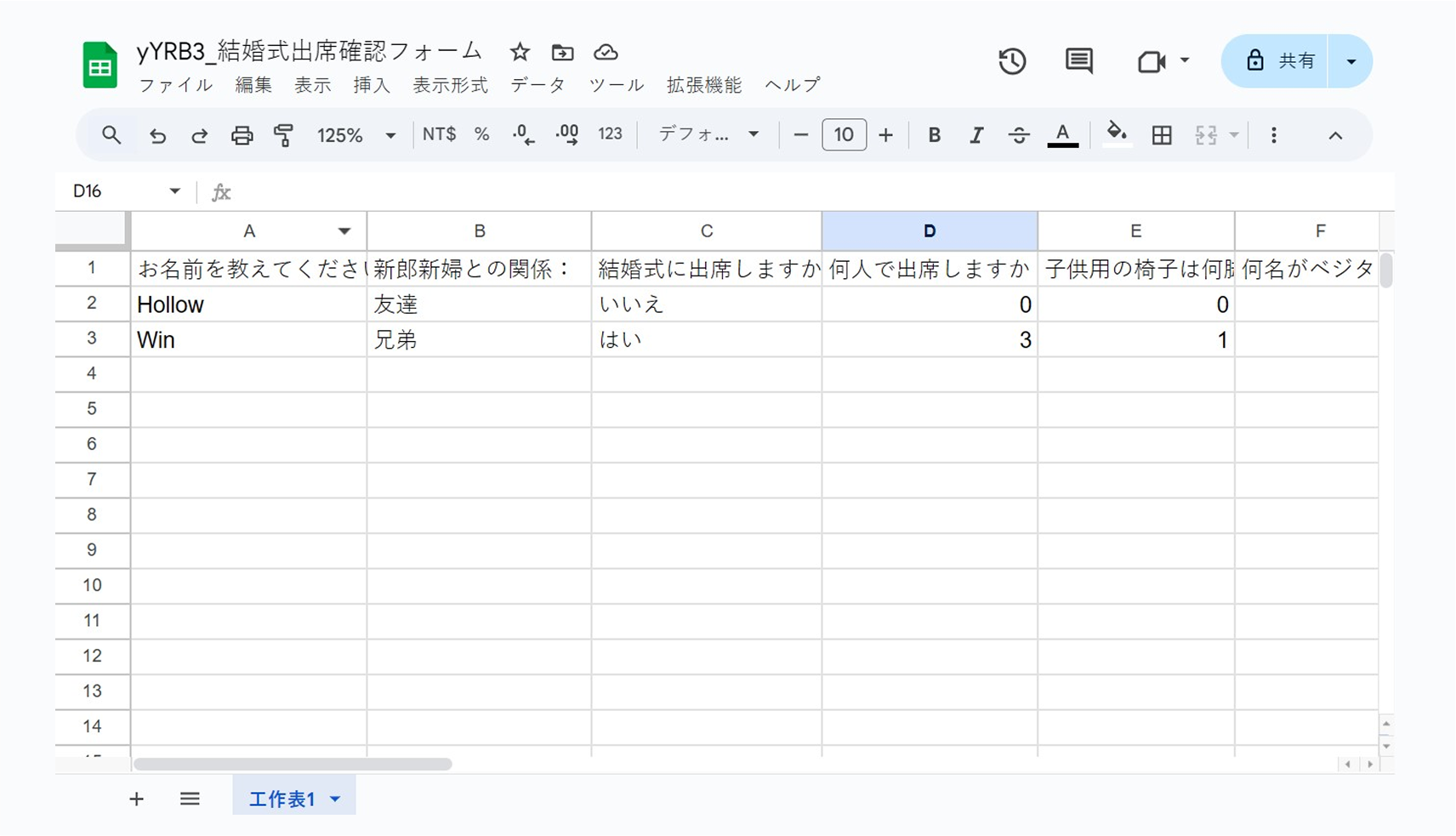Screen dimensions: 1456x836
Task: Star this spreadsheet document
Action: [x=520, y=52]
